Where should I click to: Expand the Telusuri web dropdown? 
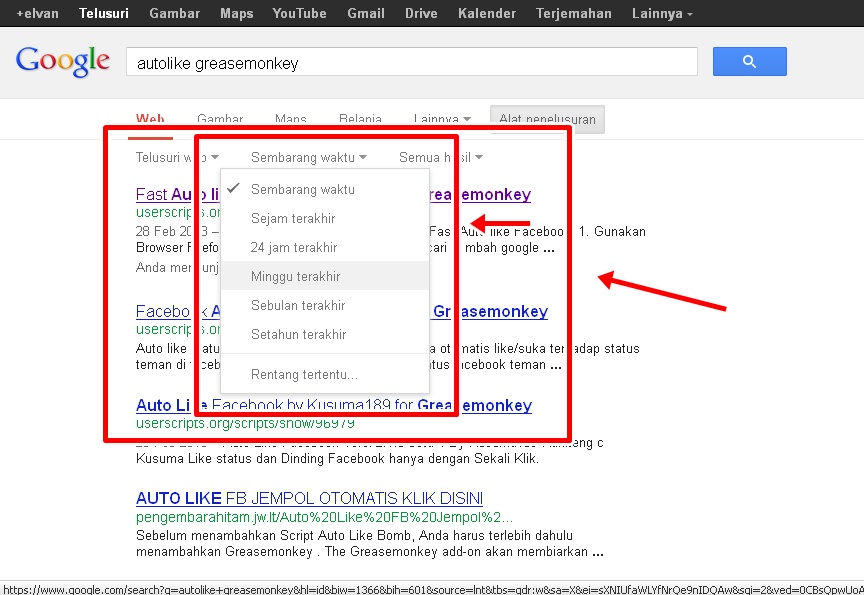[x=177, y=158]
